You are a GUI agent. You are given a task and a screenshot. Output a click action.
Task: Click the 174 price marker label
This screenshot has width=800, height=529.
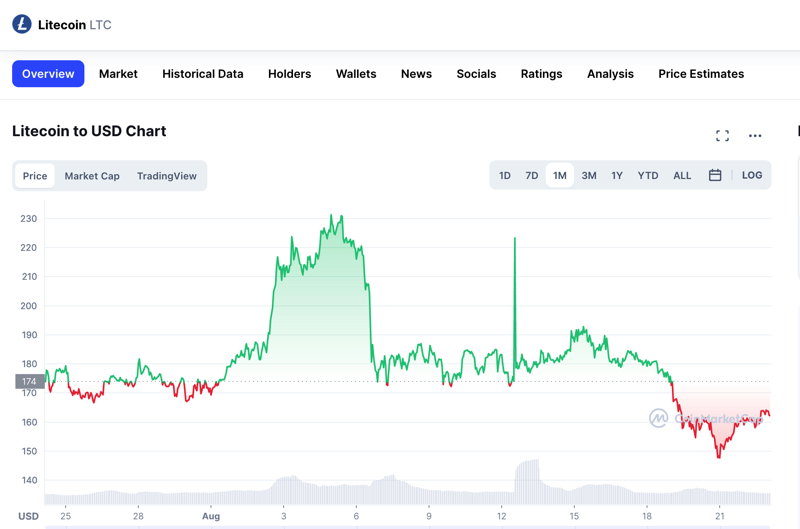30,382
